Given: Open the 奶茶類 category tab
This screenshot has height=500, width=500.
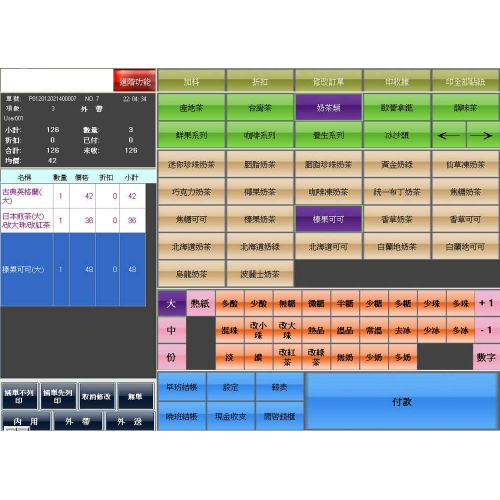Looking at the screenshot, I should [328, 107].
